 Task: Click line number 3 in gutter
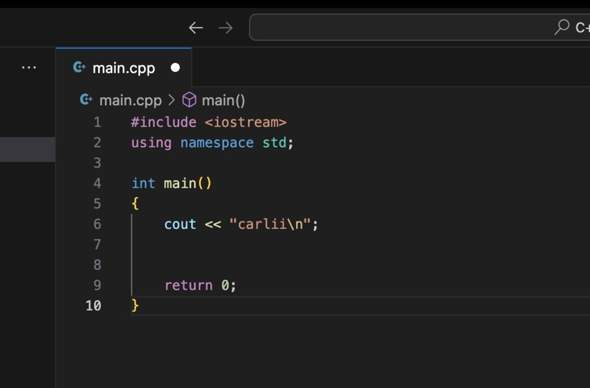point(97,163)
